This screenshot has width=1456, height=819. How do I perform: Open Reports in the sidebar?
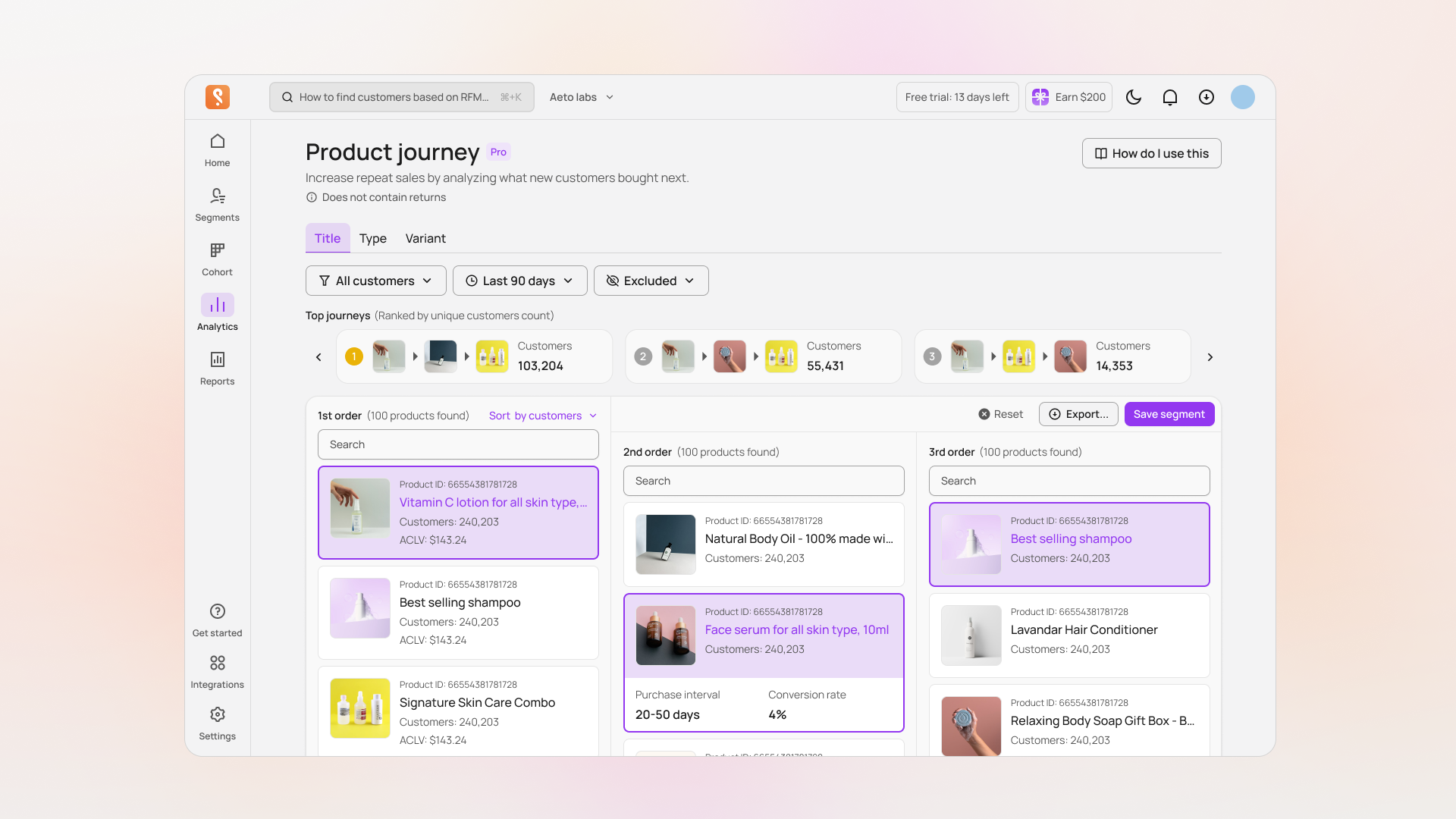click(x=218, y=369)
